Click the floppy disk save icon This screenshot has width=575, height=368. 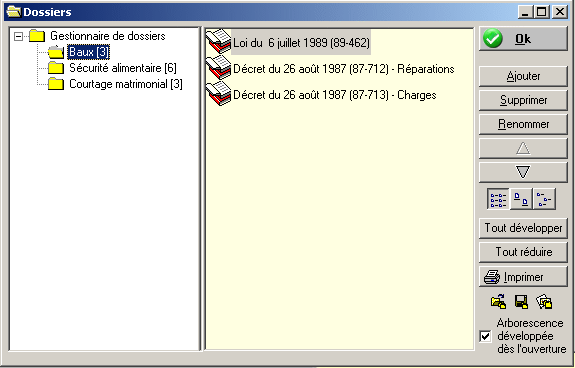tap(521, 302)
